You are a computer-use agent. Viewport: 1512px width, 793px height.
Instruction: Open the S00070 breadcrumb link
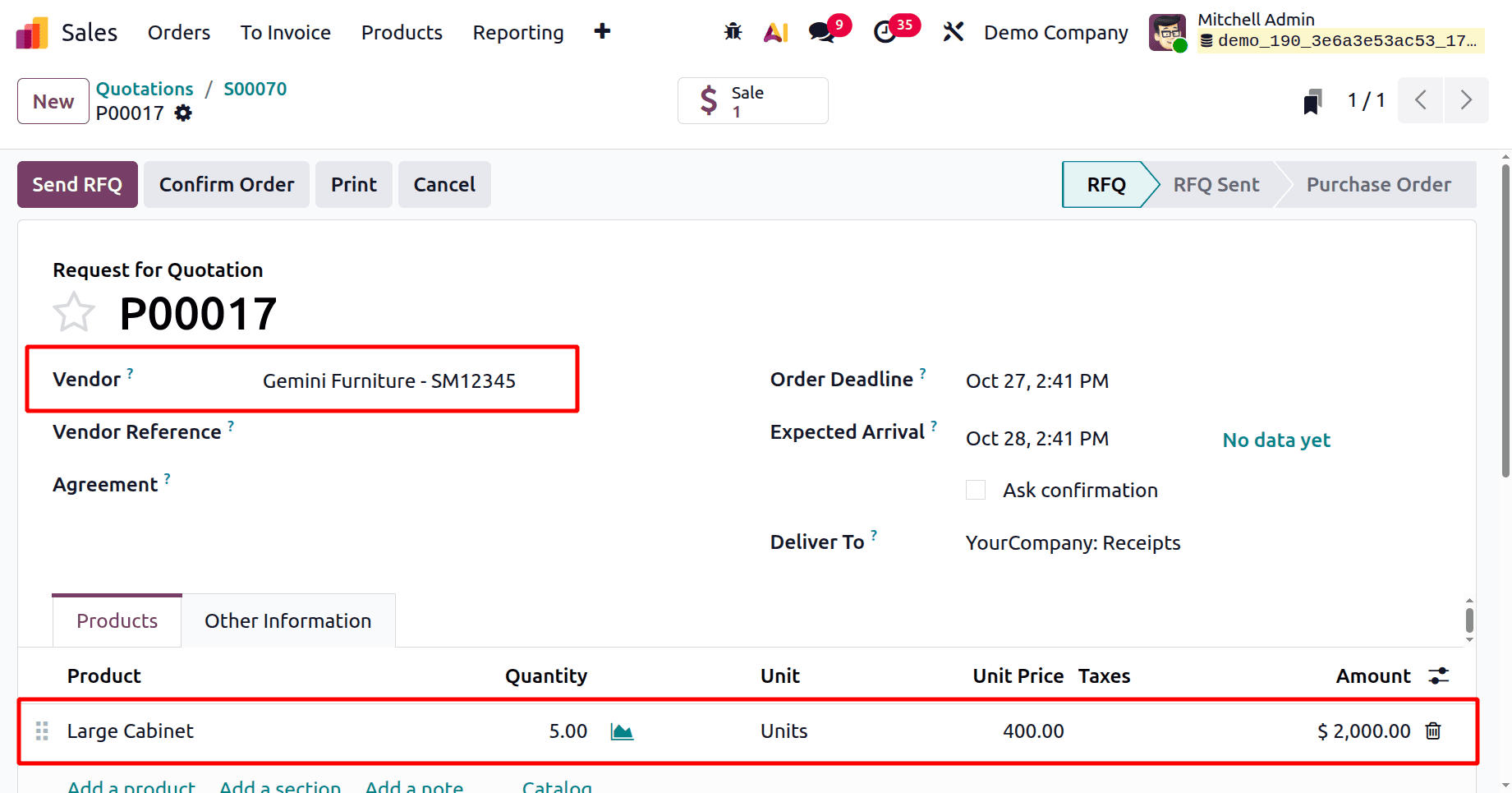[255, 89]
